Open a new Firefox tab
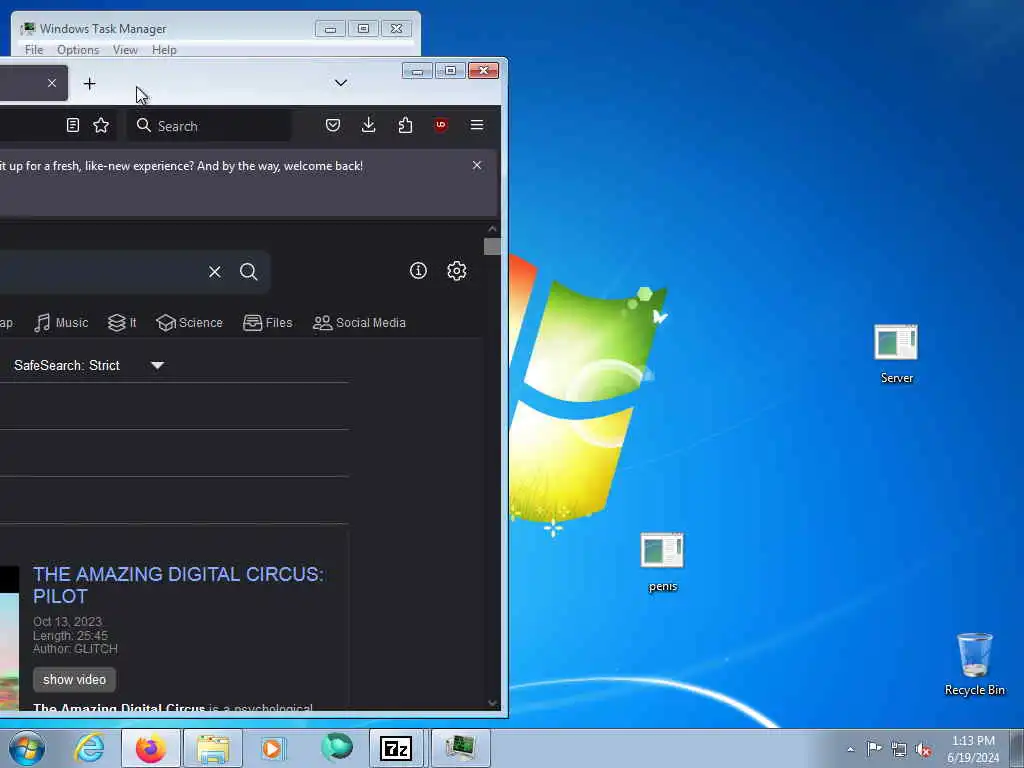This screenshot has height=768, width=1024. pos(89,84)
